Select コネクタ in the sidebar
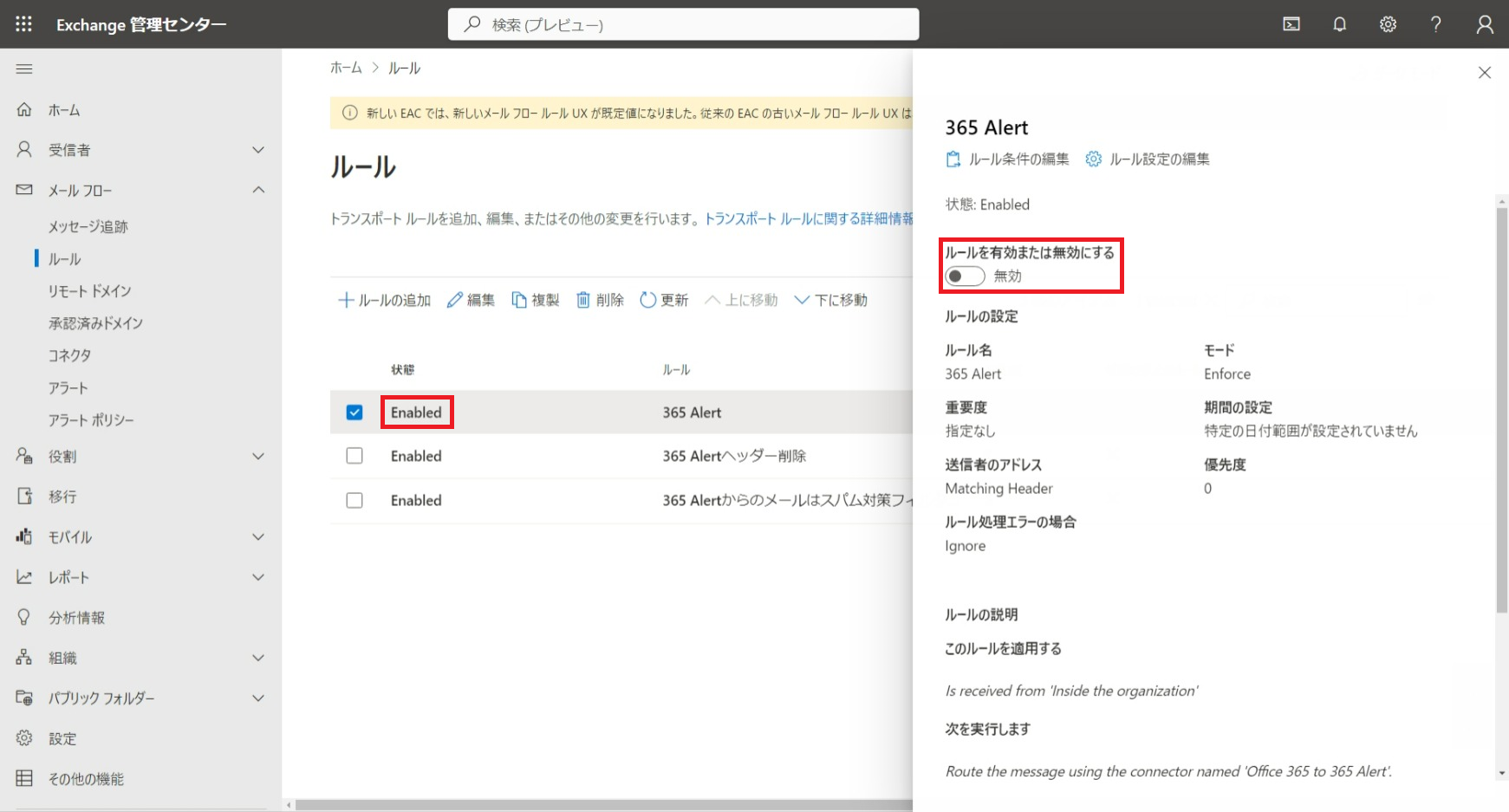 pos(69,355)
